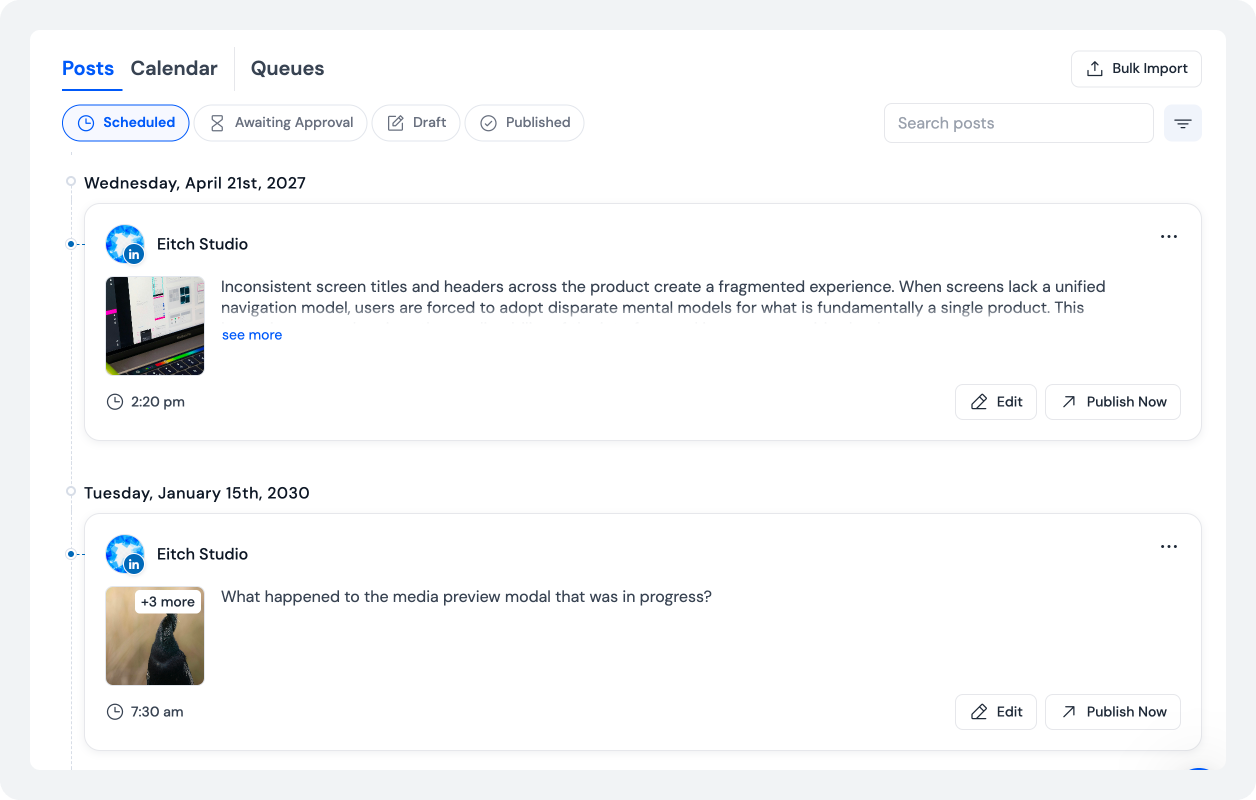Image resolution: width=1256 pixels, height=800 pixels.
Task: Open three-dot menu on January 15th post
Action: (x=1169, y=547)
